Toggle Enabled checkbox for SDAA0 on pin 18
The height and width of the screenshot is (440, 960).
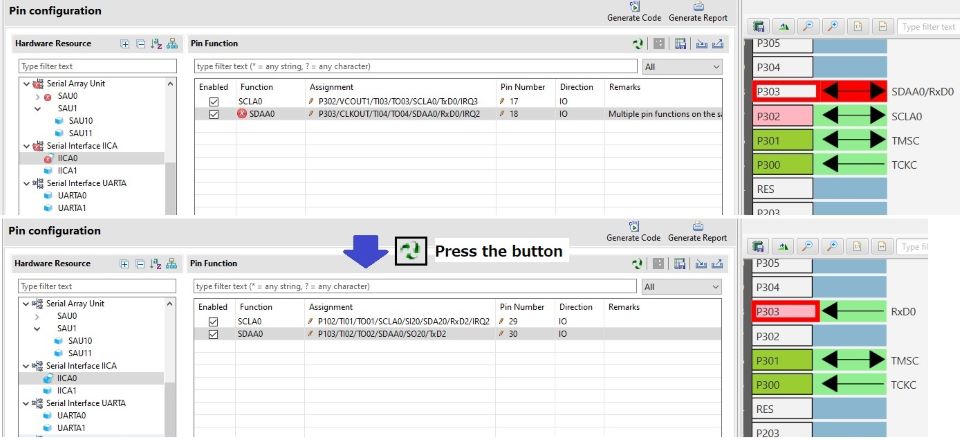213,115
